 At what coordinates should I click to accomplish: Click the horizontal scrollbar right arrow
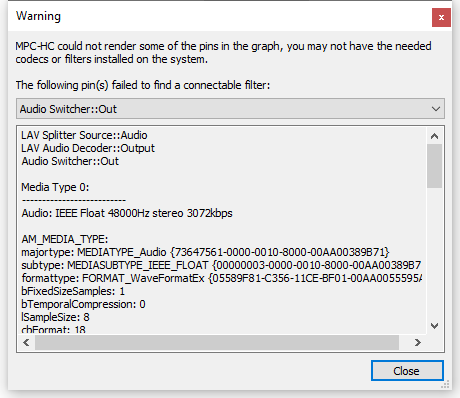click(x=418, y=343)
